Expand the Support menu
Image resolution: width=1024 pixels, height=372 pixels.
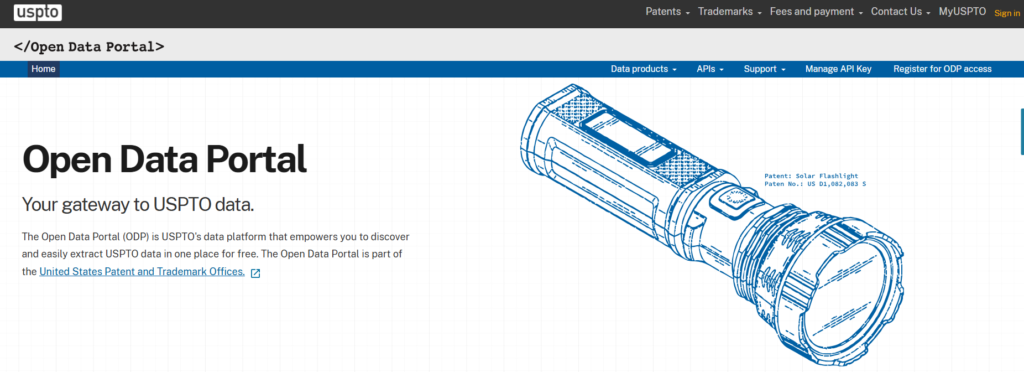[764, 69]
